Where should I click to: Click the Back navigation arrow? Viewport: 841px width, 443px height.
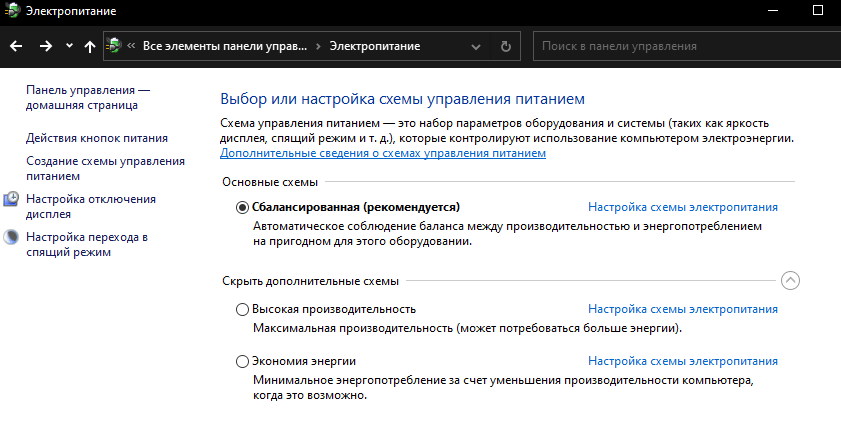15,46
